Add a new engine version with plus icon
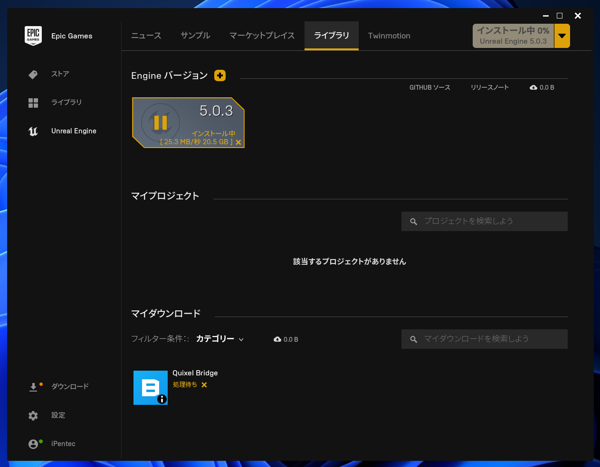Image resolution: width=600 pixels, height=467 pixels. (x=220, y=75)
